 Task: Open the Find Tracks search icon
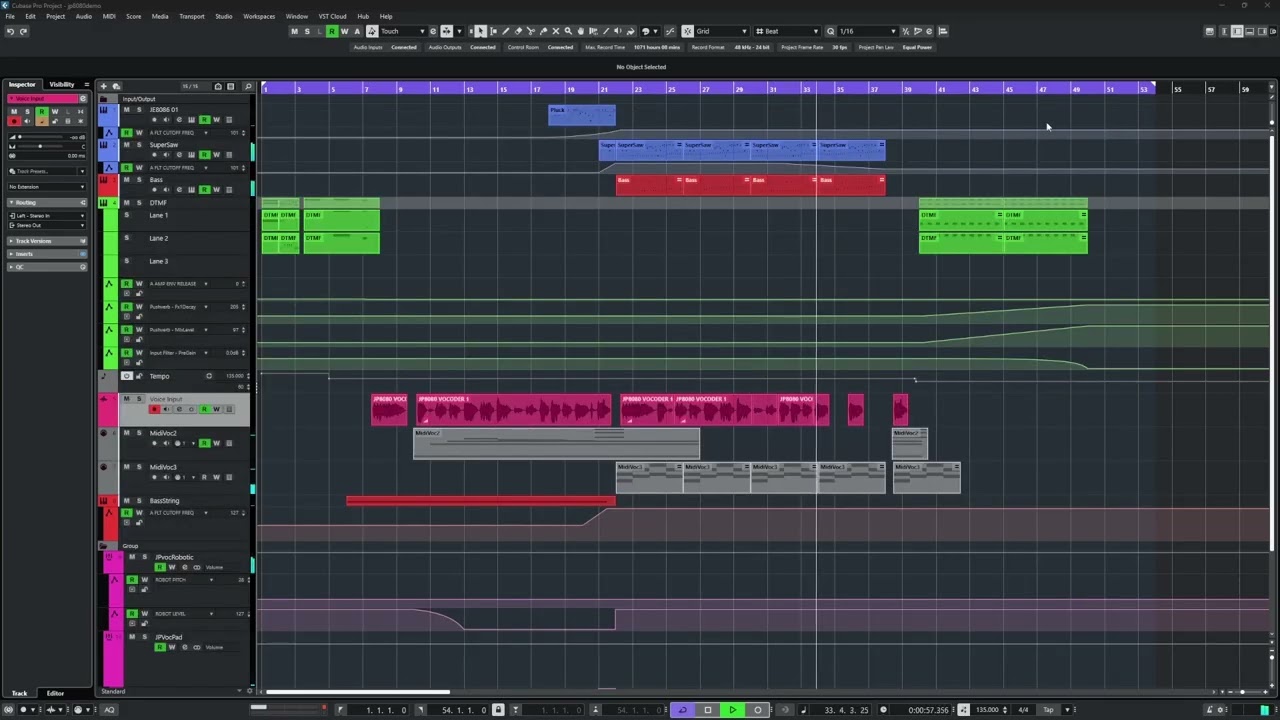tap(248, 86)
